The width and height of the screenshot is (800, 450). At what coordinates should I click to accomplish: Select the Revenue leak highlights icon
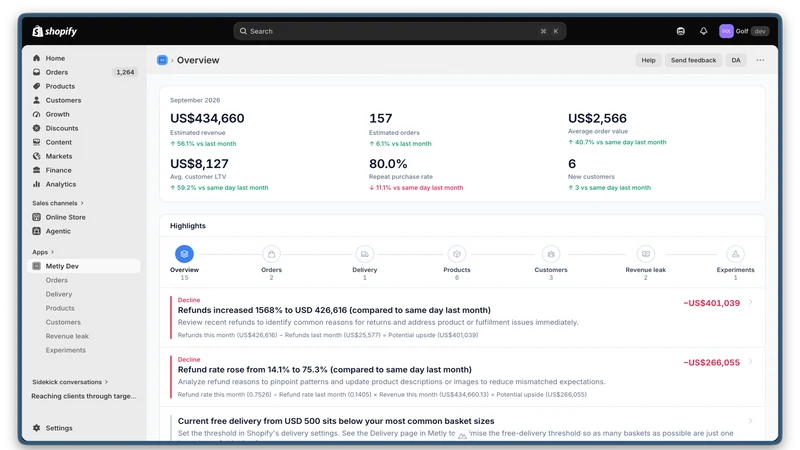point(646,254)
